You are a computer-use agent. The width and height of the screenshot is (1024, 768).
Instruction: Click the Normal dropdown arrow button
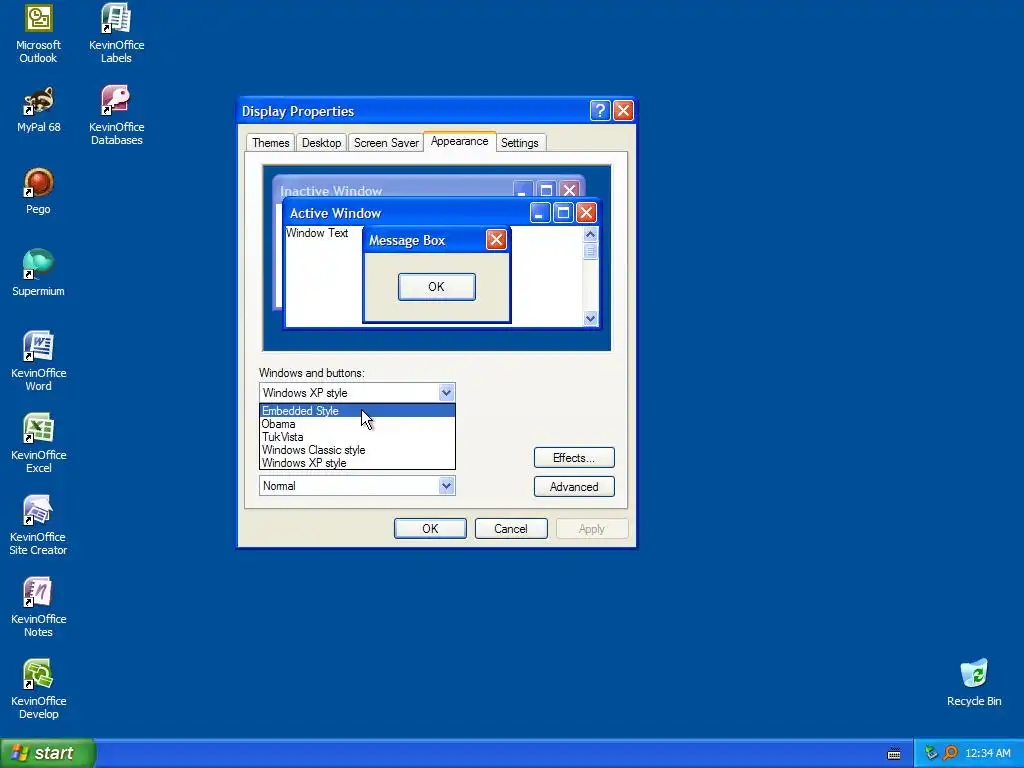tap(446, 486)
